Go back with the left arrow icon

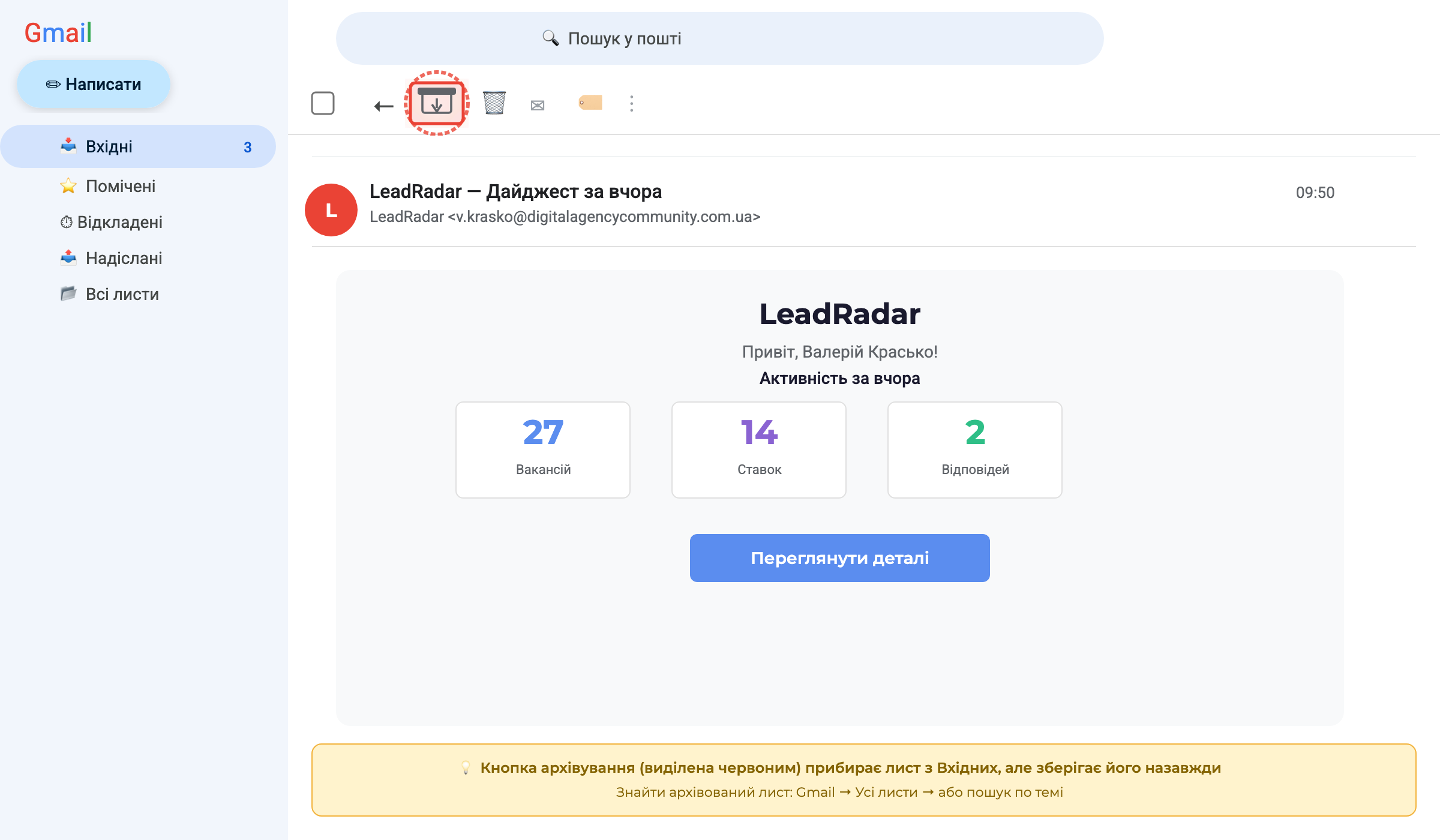click(x=383, y=106)
